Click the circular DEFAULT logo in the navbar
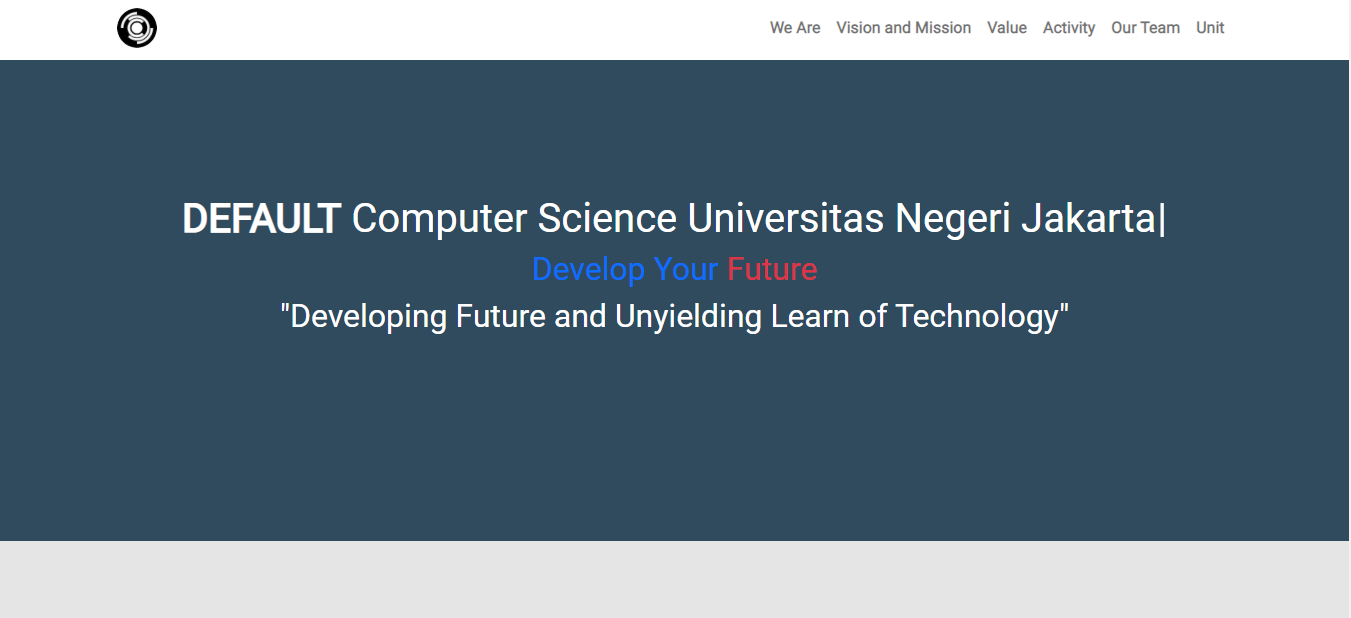The image size is (1351, 618). pyautogui.click(x=137, y=27)
